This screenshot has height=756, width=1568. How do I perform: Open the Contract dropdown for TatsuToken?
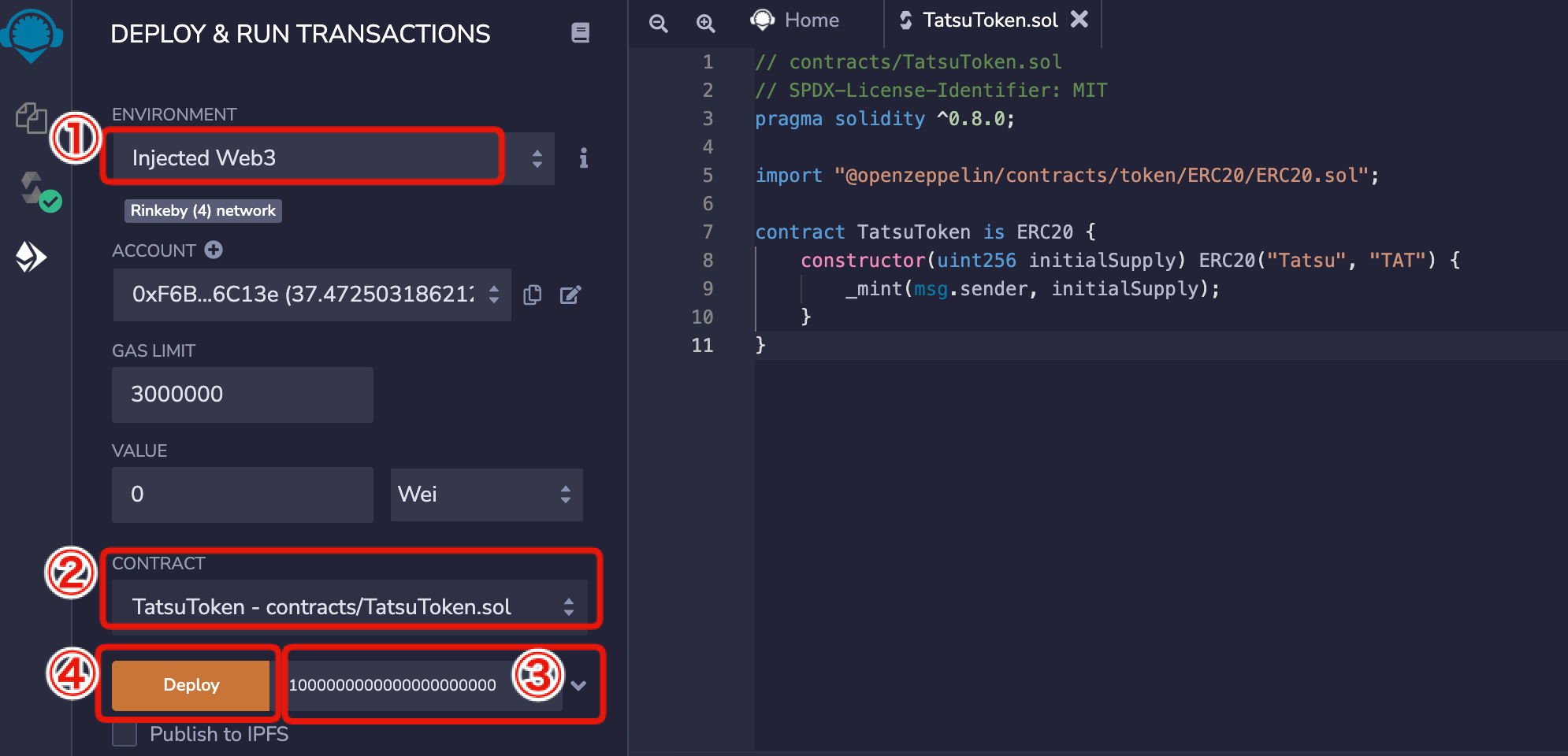pos(350,606)
